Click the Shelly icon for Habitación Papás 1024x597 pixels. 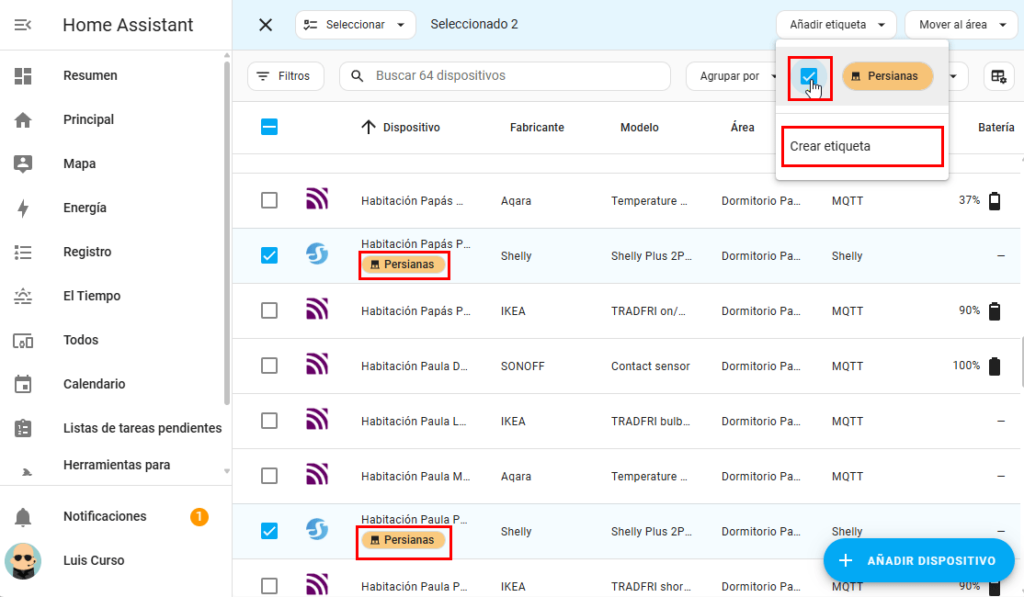point(317,255)
